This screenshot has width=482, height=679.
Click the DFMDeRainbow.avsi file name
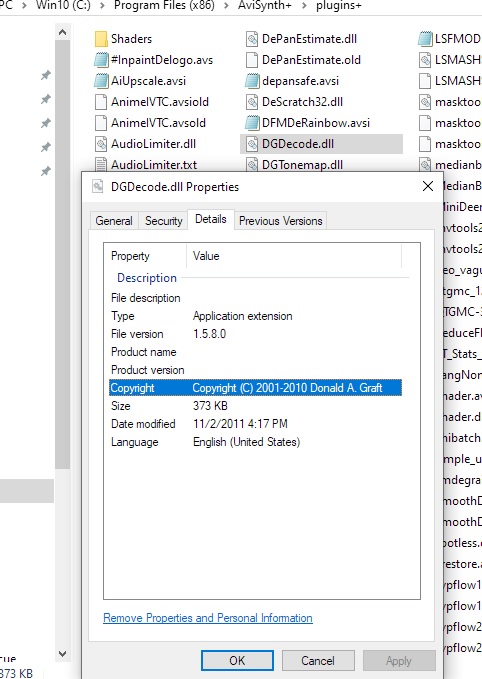pos(316,123)
